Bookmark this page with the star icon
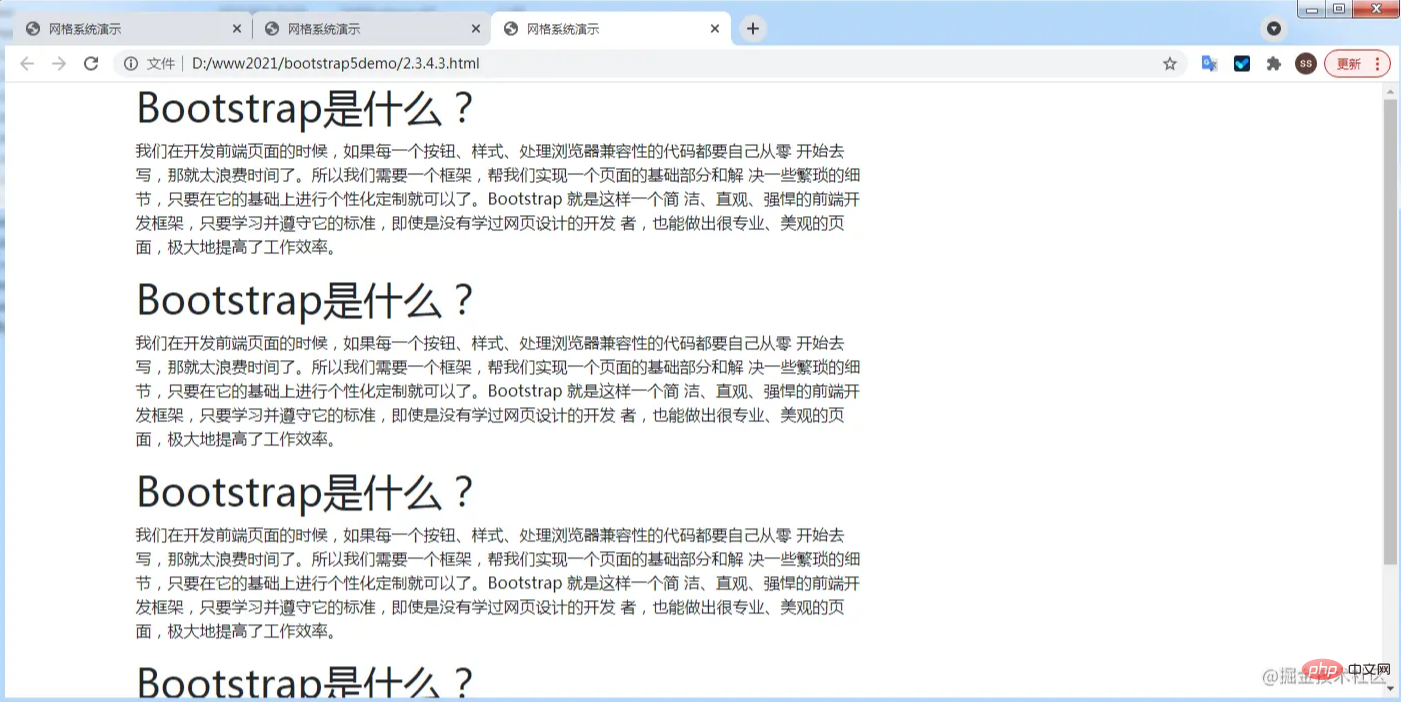Viewport: 1401px width, 702px height. [x=1170, y=64]
